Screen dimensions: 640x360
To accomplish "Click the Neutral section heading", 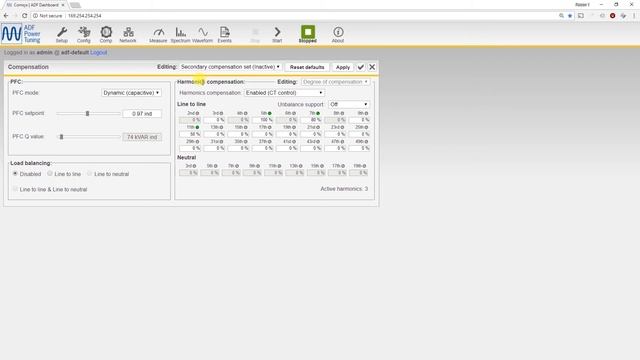I will 187,157.
